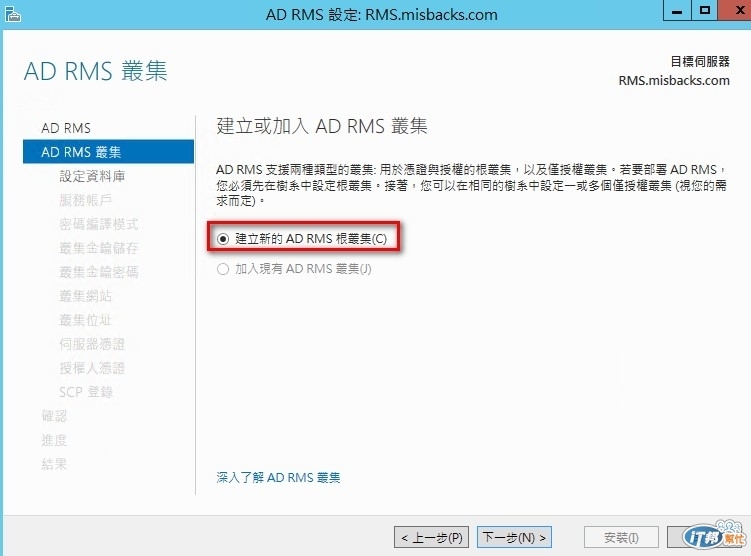Open 設定資料庫 step in sidebar
This screenshot has width=751, height=556.
[x=92, y=176]
